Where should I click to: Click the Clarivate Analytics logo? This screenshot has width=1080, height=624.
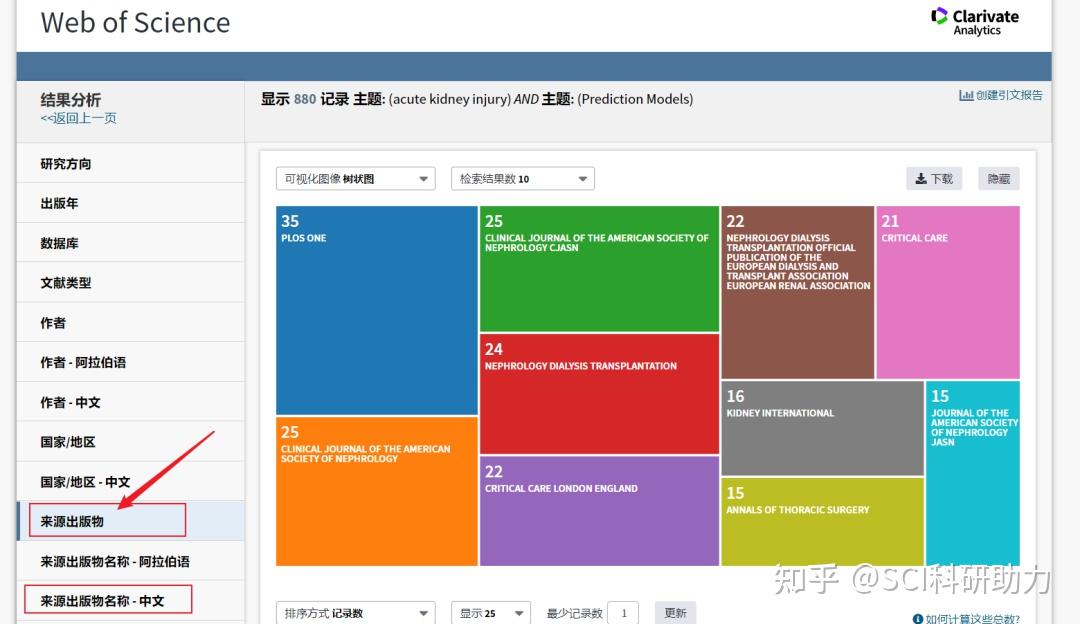[975, 22]
